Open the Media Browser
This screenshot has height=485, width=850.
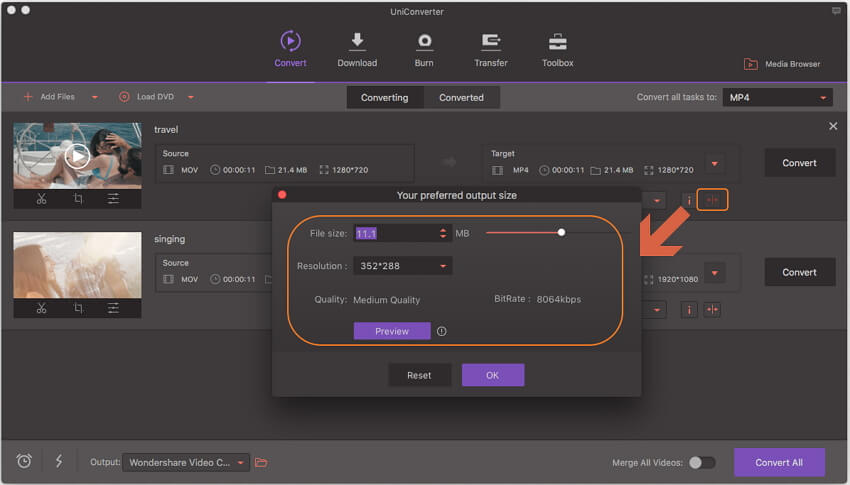(782, 64)
